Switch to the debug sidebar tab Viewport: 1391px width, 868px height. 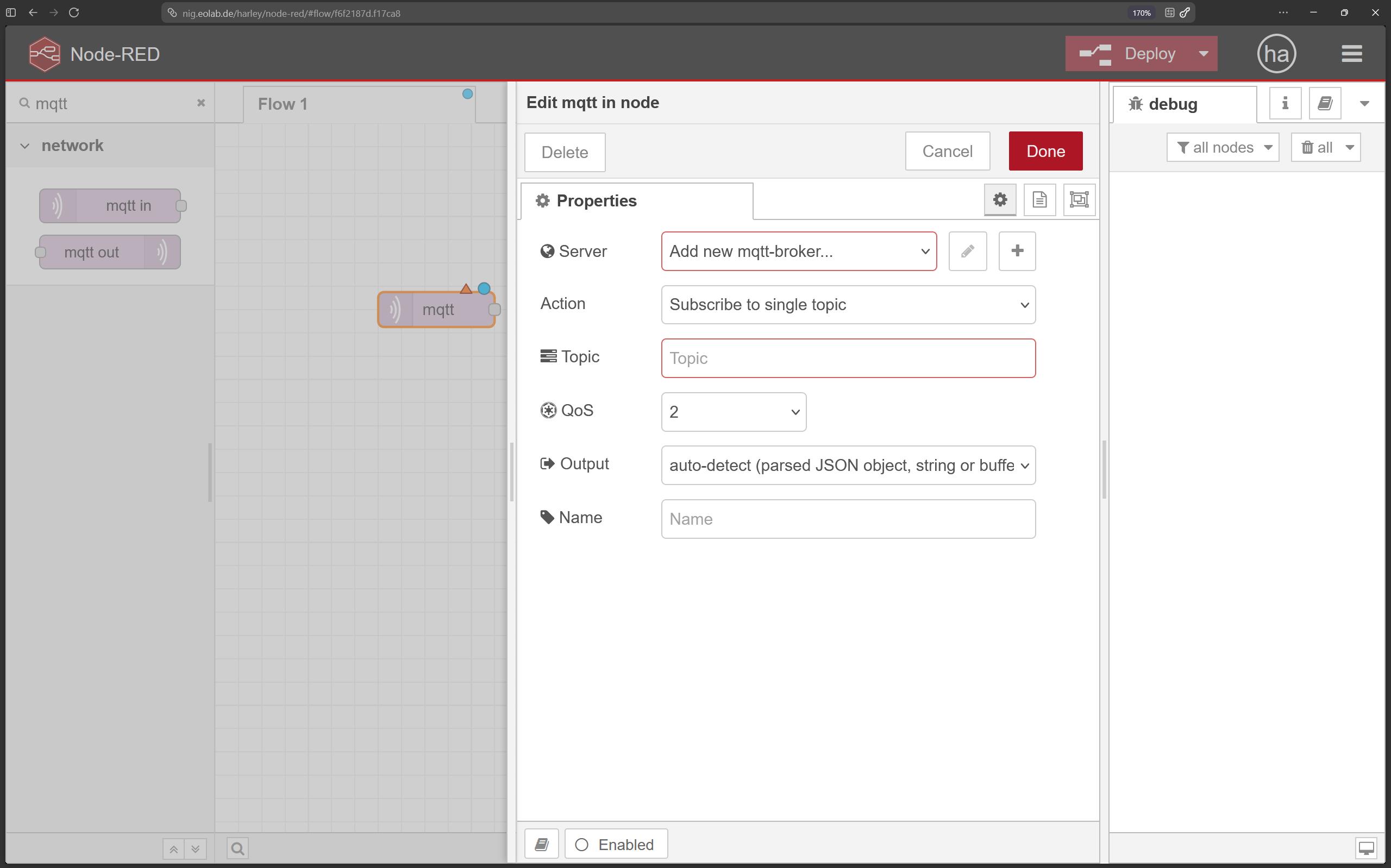(1185, 104)
